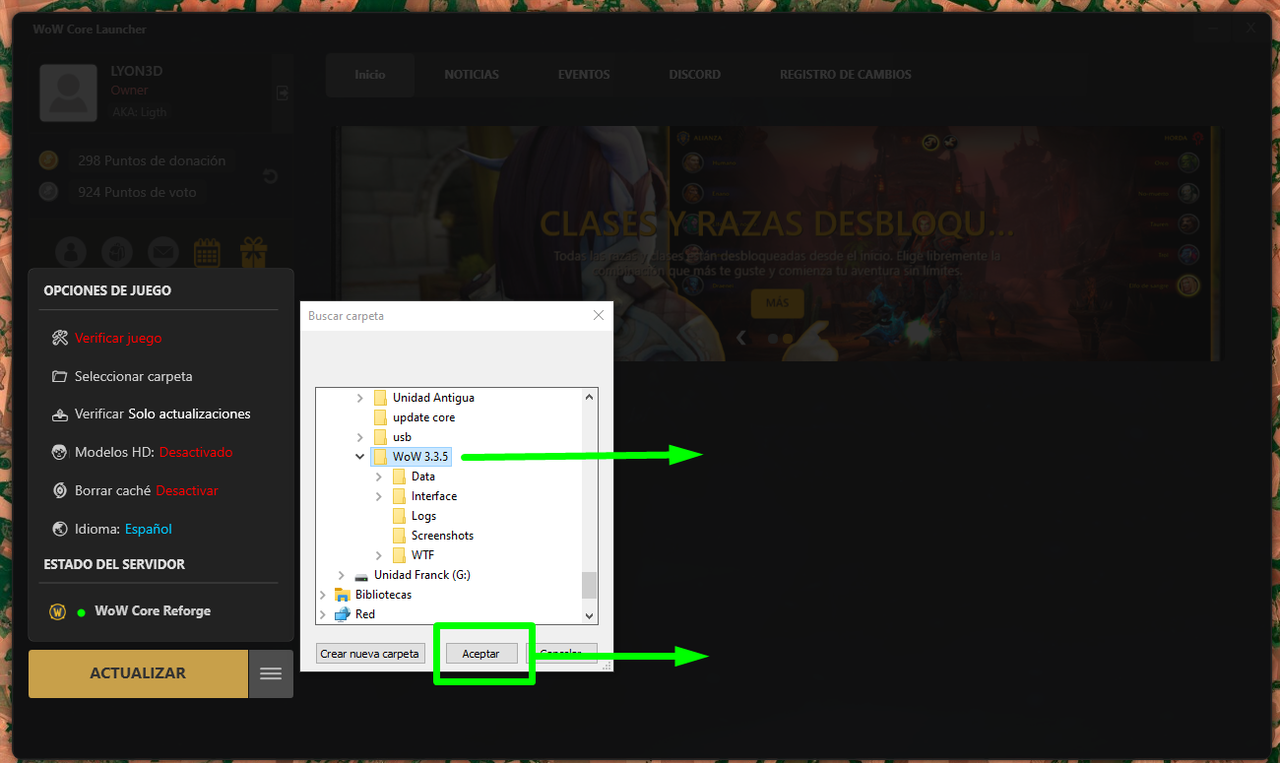
Task: Click Crear nueva carpeta button
Action: (x=370, y=653)
